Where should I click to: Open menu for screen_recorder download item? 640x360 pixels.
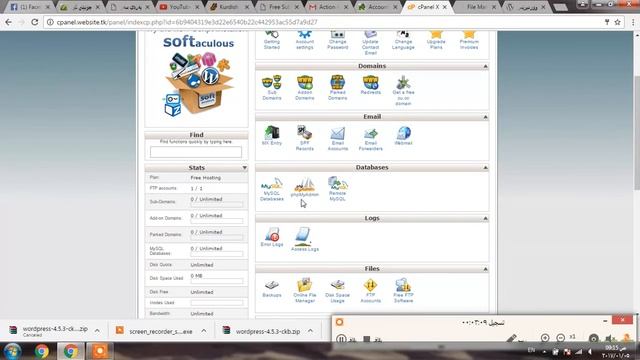click(x=204, y=331)
